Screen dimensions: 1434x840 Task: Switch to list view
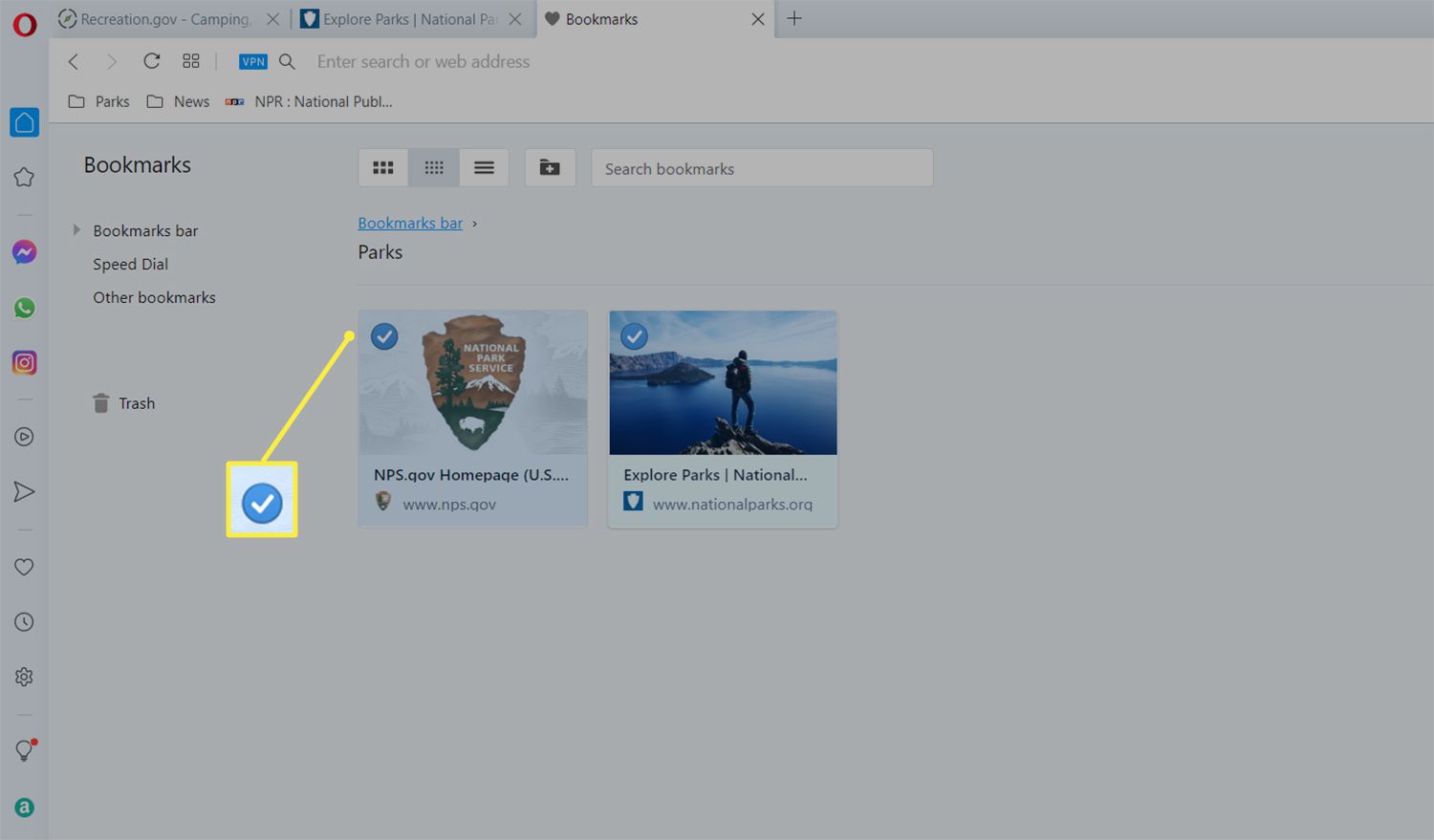pyautogui.click(x=485, y=167)
